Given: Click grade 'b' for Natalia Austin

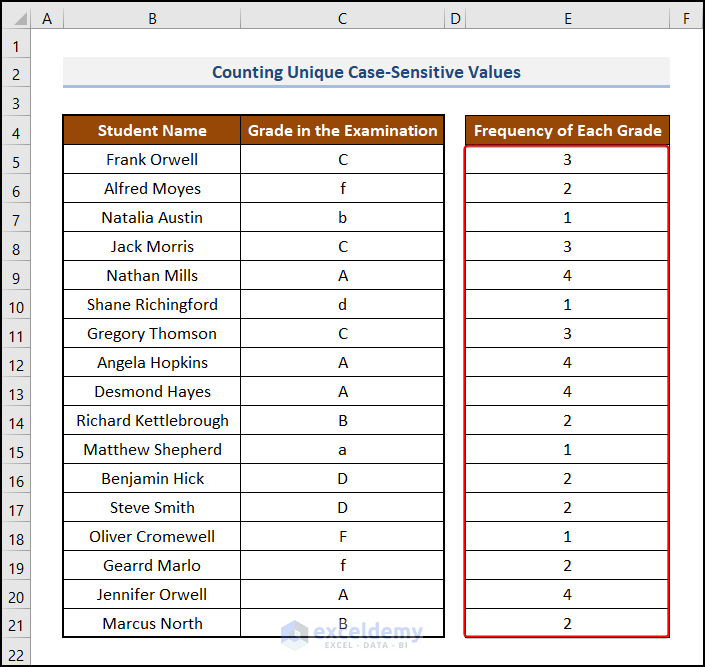Looking at the screenshot, I should coord(342,218).
